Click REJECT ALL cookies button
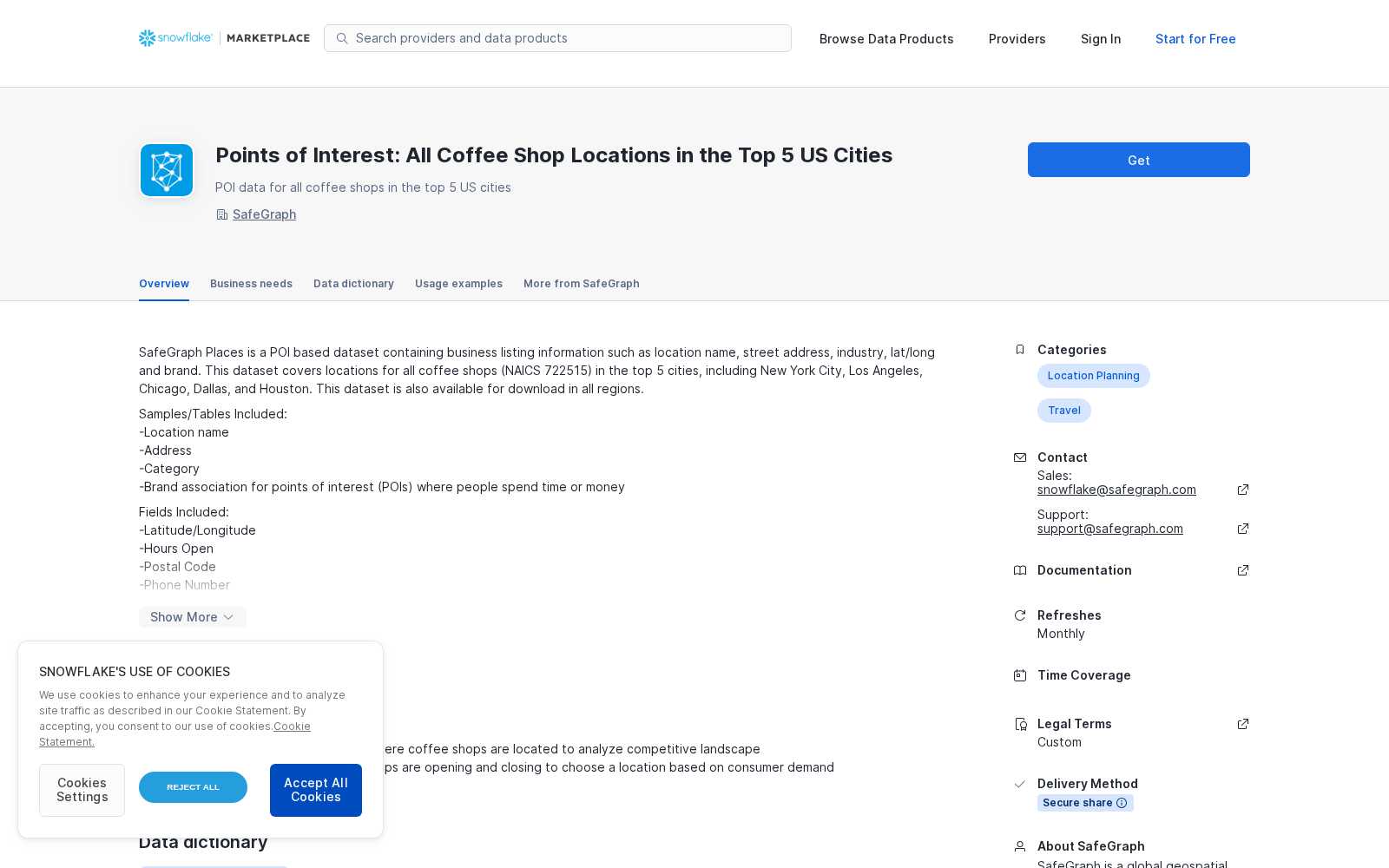 click(193, 787)
